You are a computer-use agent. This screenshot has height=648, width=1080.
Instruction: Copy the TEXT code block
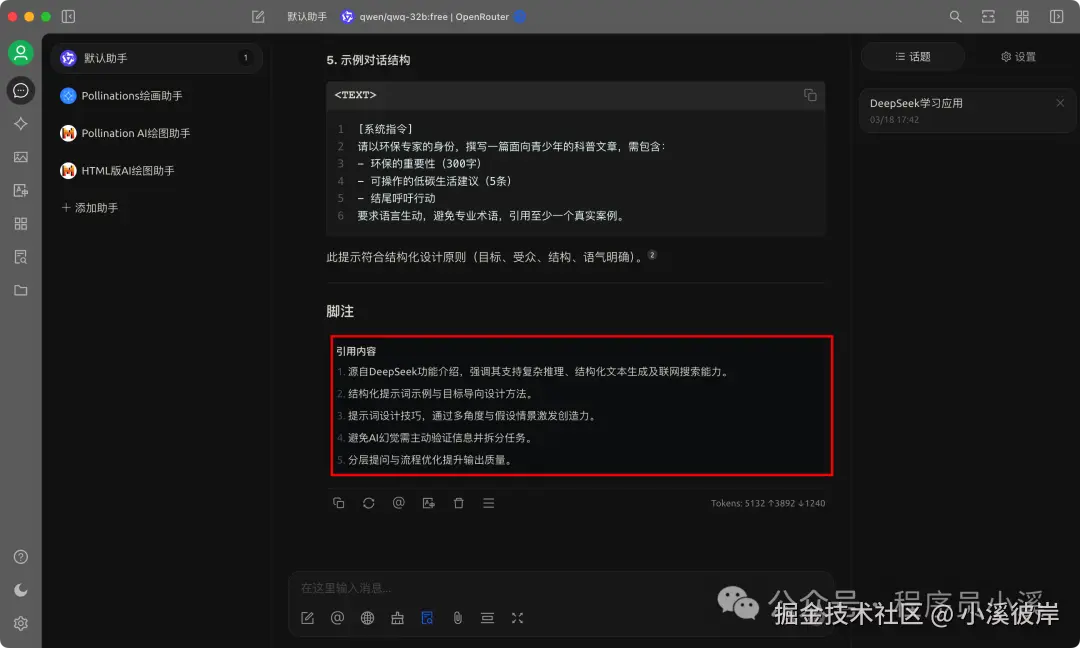pos(810,95)
